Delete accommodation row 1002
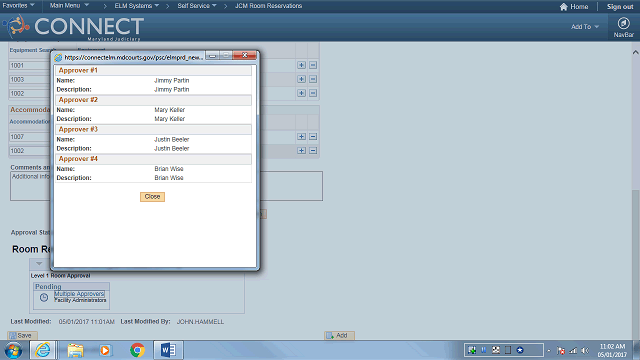 coord(313,151)
